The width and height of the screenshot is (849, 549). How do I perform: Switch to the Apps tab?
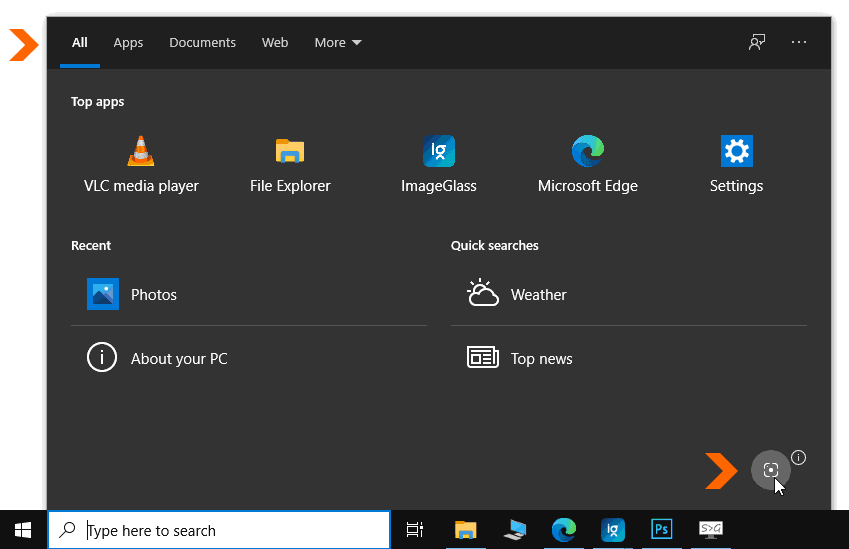pos(128,42)
